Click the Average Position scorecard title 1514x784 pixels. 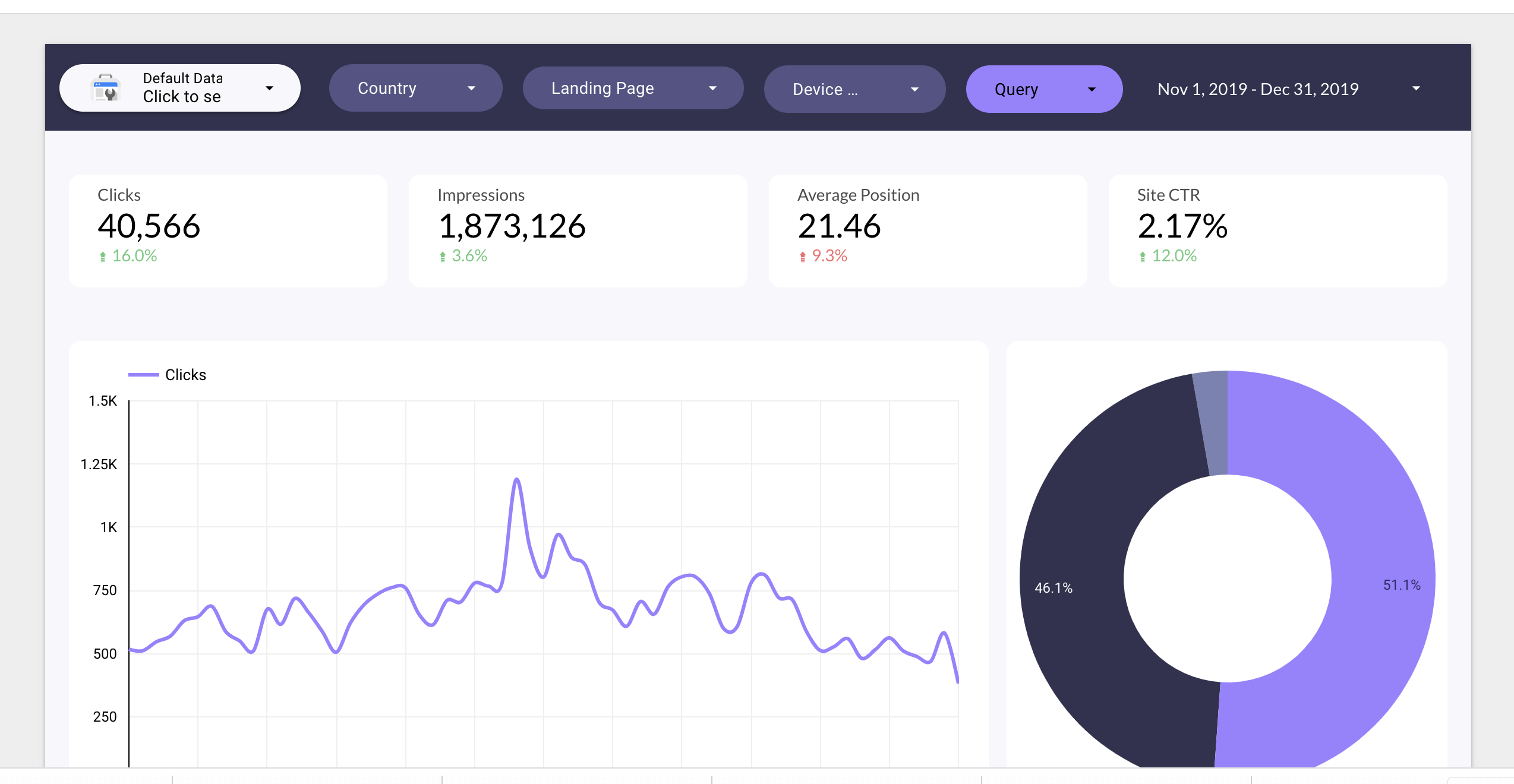(859, 195)
